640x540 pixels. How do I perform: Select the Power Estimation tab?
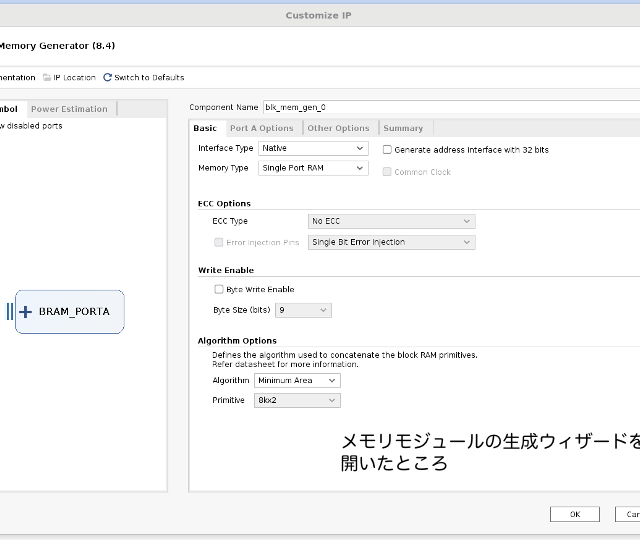click(x=69, y=109)
